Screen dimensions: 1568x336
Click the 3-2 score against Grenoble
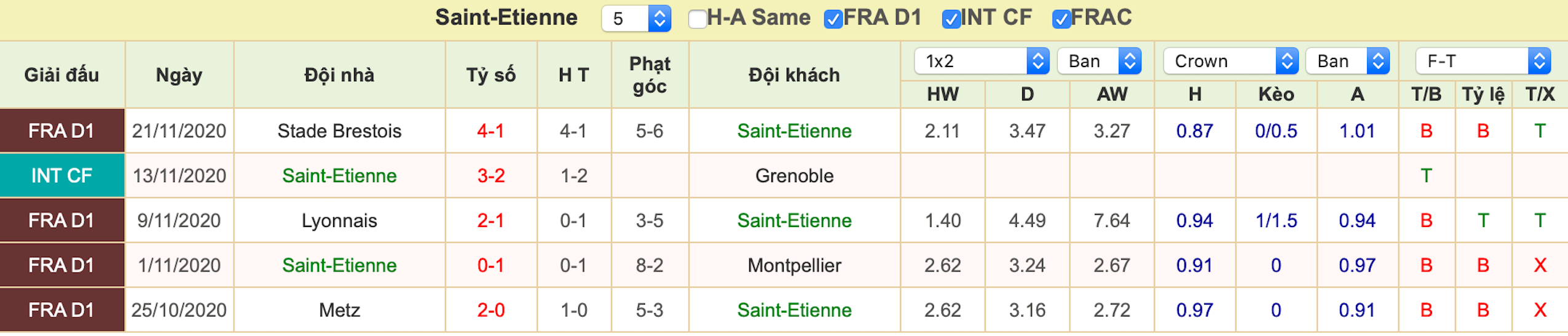click(490, 176)
